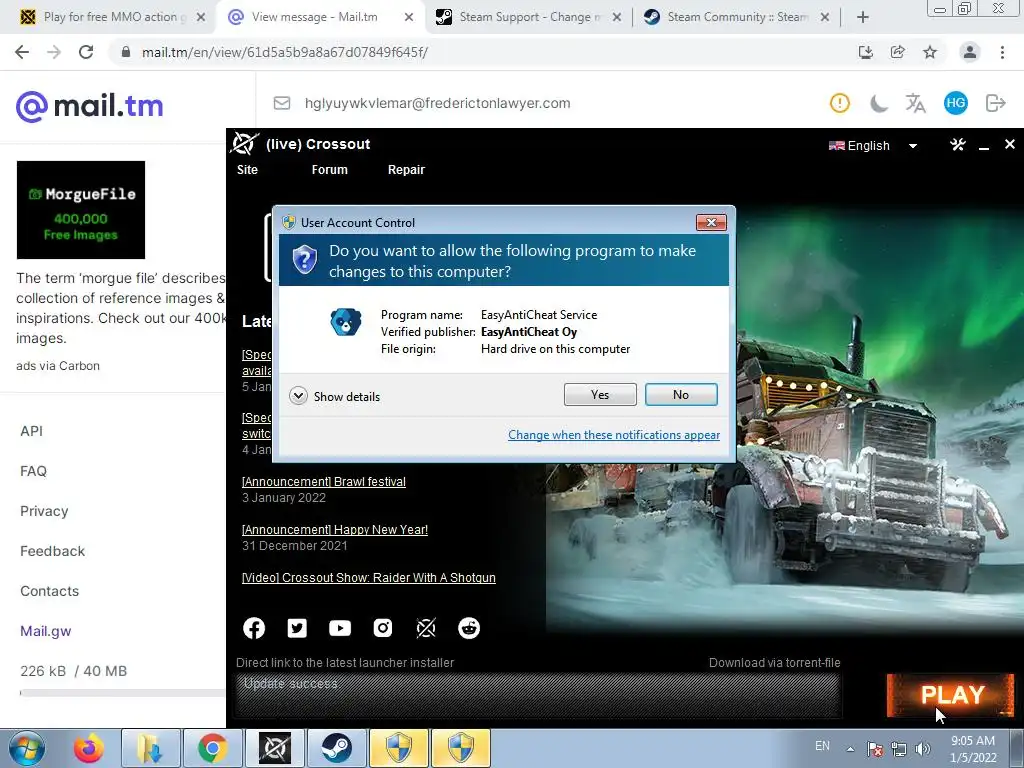The image size is (1024, 768).
Task: Open Crossout Twitter page icon
Action: click(297, 628)
